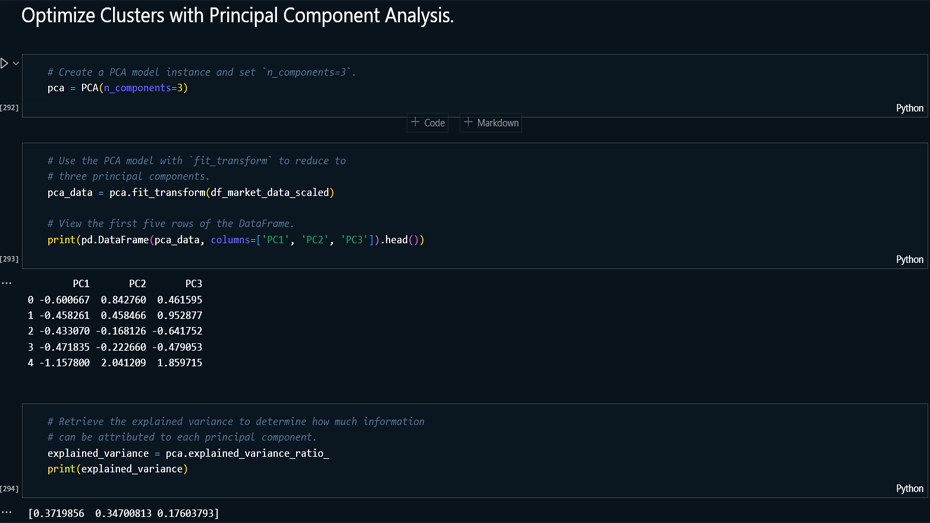
Task: Click the pd.DataFrame print statement line
Action: [x=235, y=240]
